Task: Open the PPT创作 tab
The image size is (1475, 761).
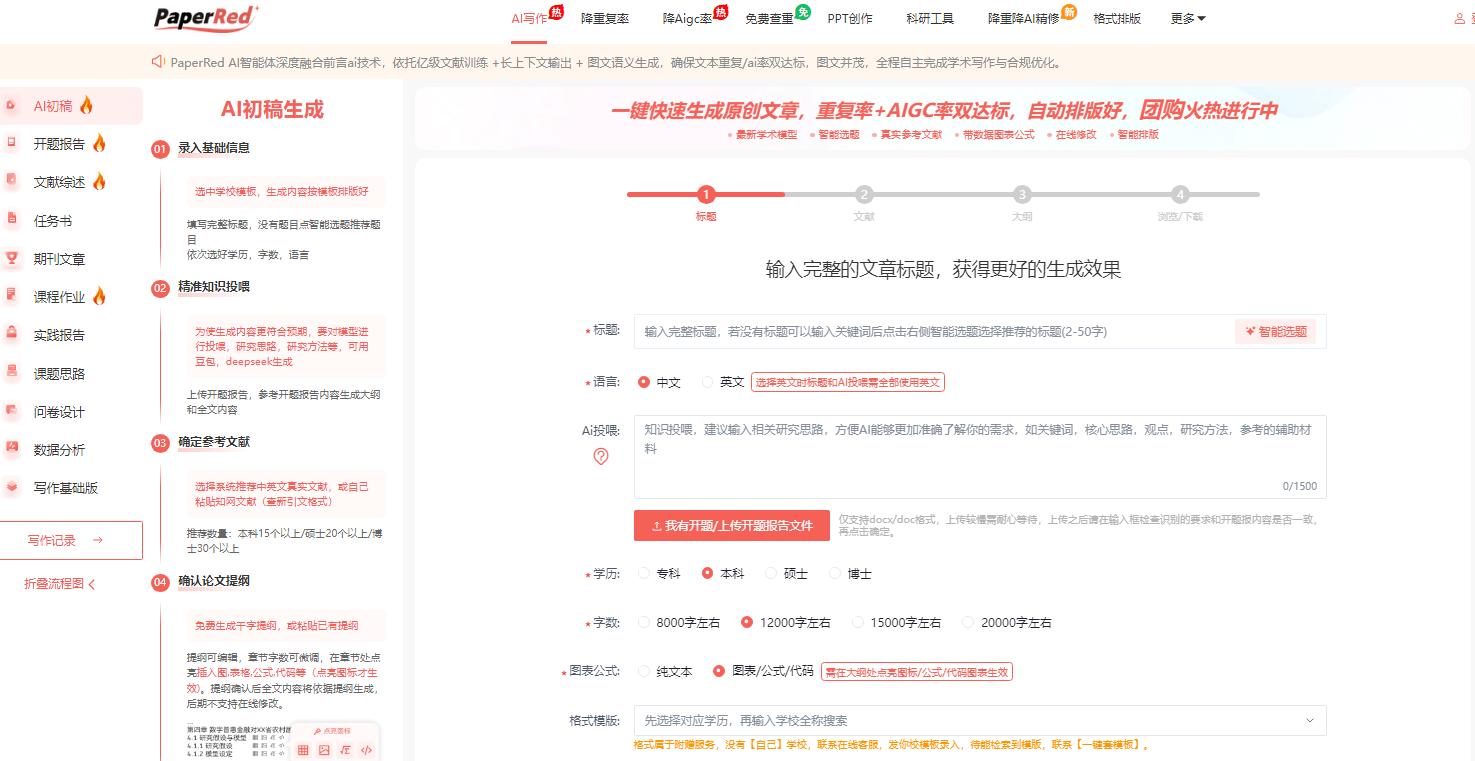Action: [850, 18]
